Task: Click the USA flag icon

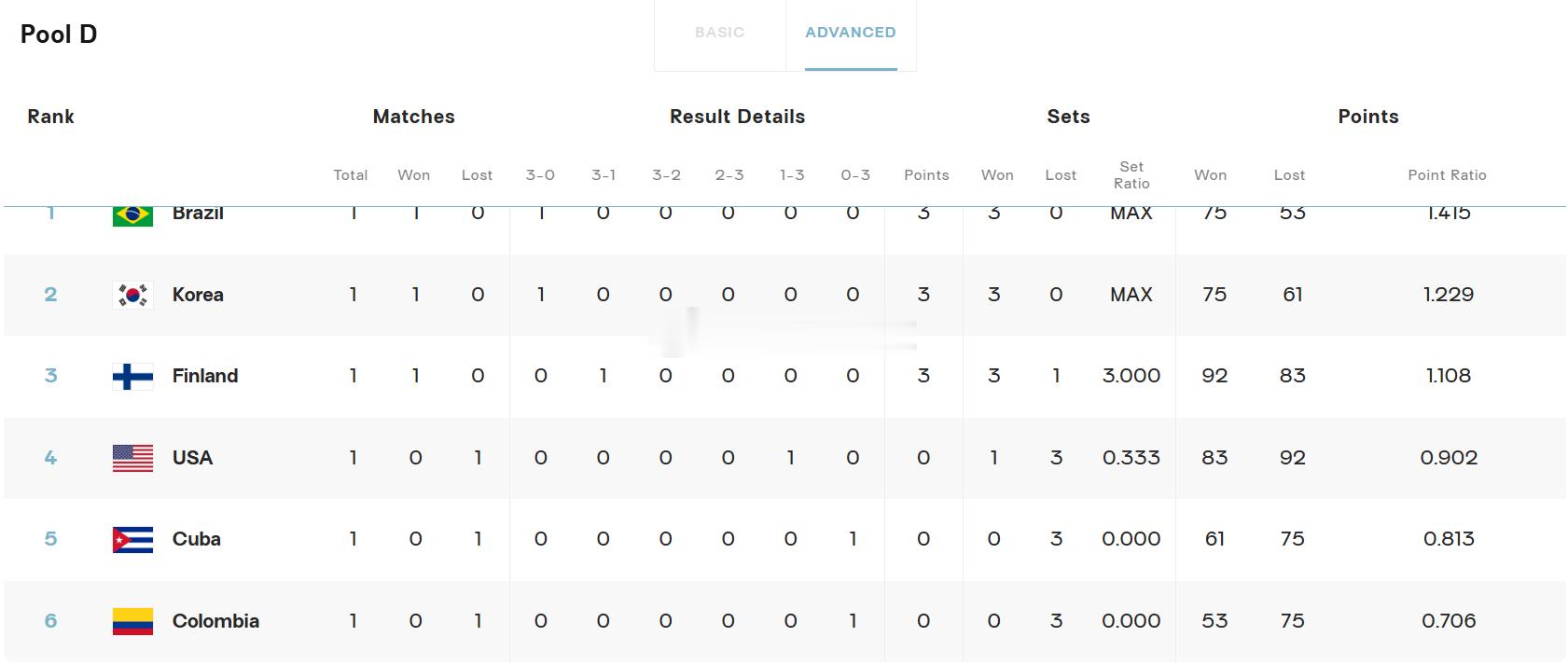Action: click(132, 458)
